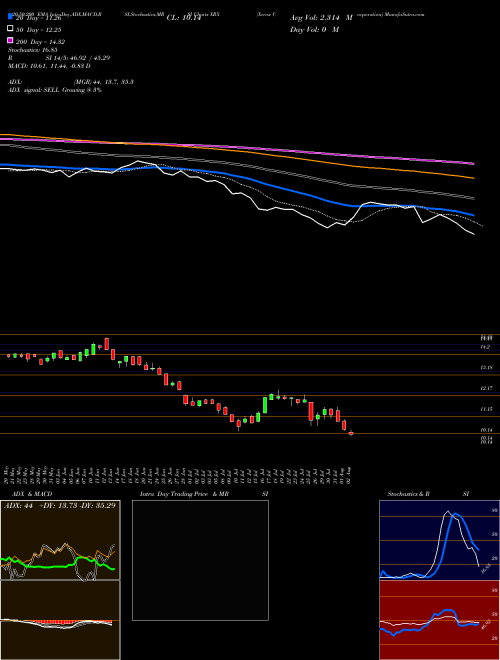Open the MACD histogram panel
The height and width of the screenshot is (660, 500).
(x=60, y=620)
